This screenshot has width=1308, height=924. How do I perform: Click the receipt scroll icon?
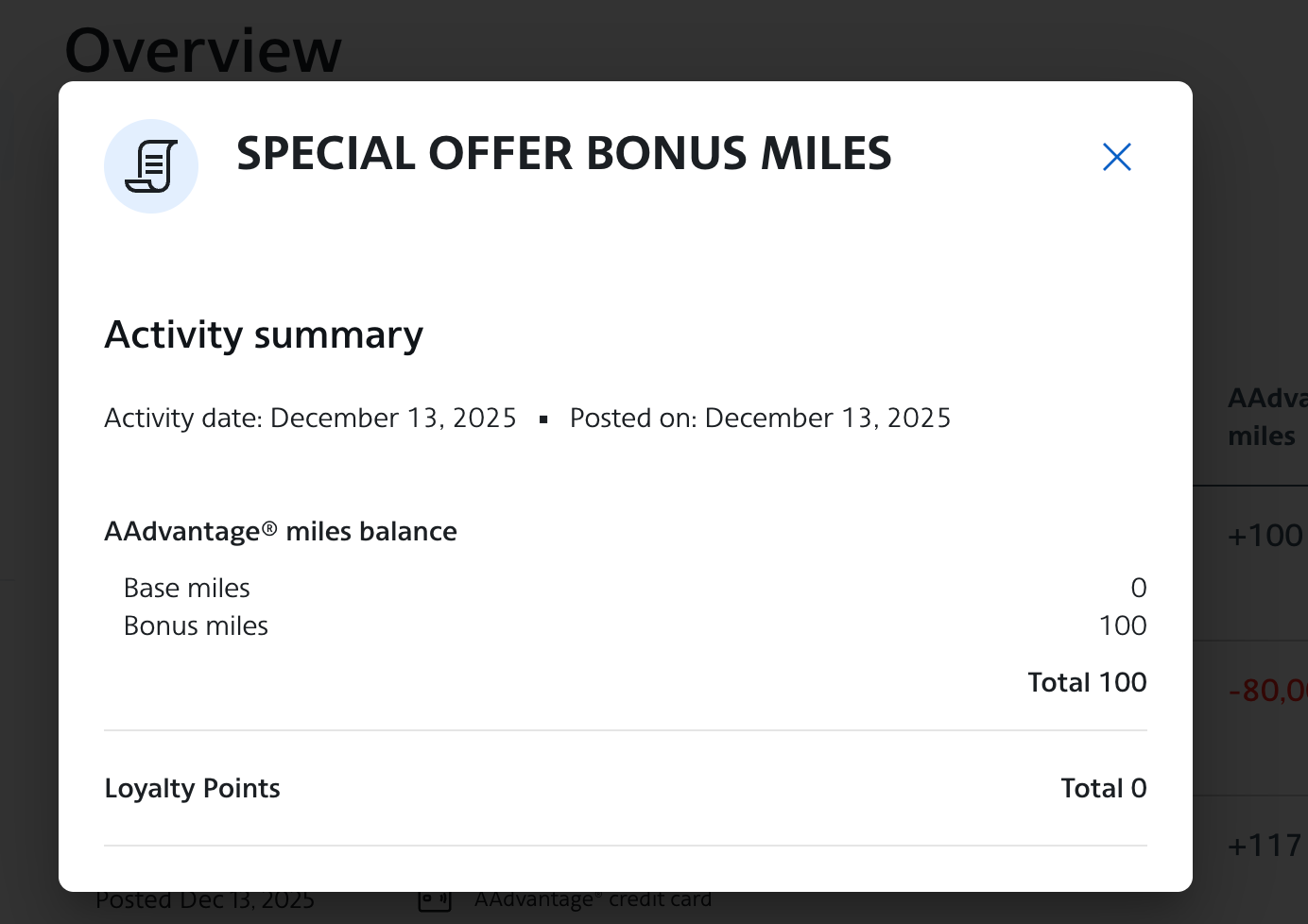[x=151, y=166]
